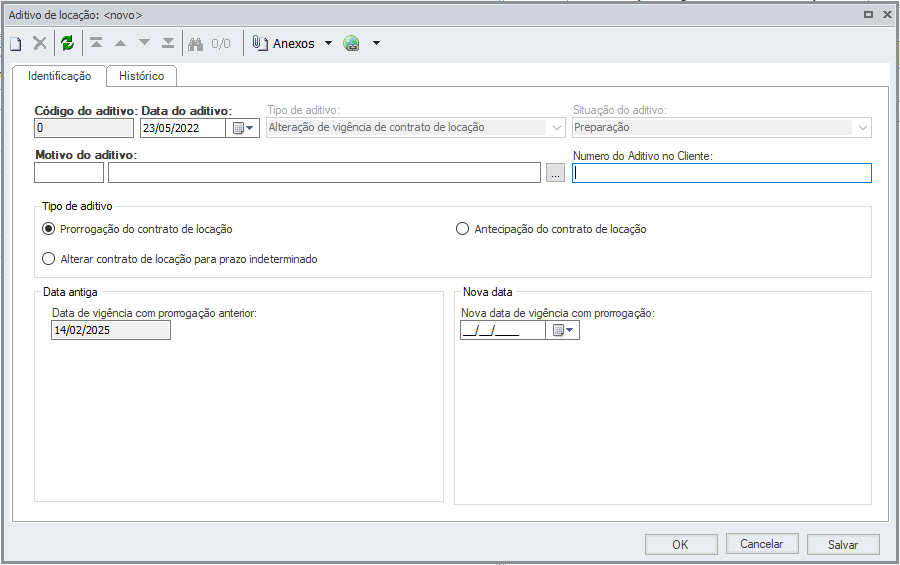Open the Situação do aditivo combo box

click(x=722, y=127)
